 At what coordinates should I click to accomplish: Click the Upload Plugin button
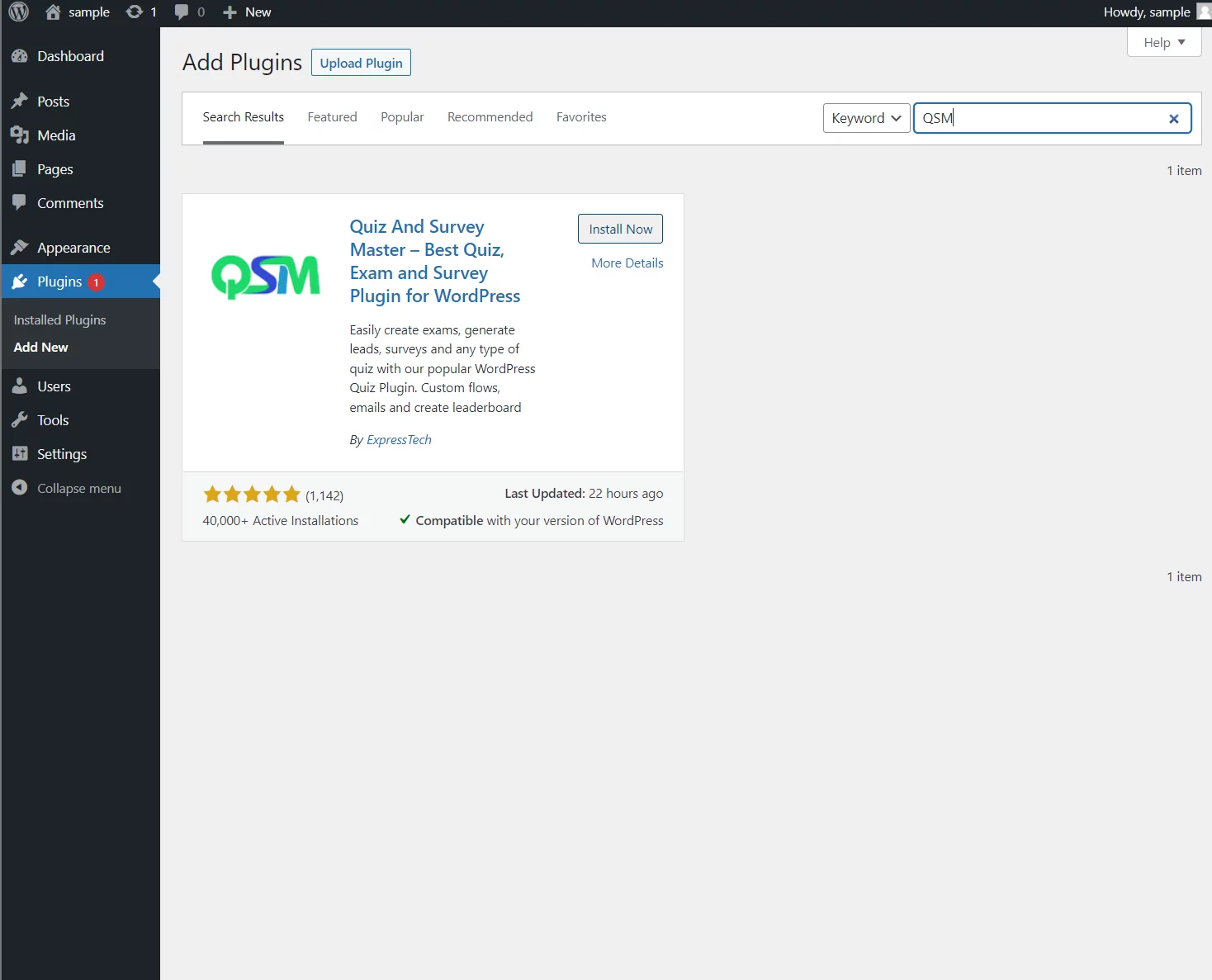pyautogui.click(x=361, y=63)
